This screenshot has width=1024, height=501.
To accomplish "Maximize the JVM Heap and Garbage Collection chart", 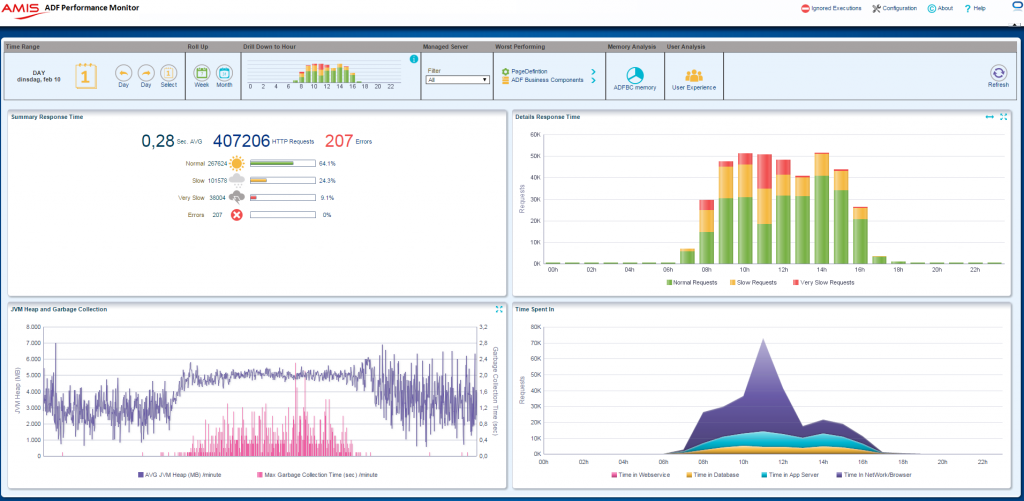I will [x=498, y=309].
